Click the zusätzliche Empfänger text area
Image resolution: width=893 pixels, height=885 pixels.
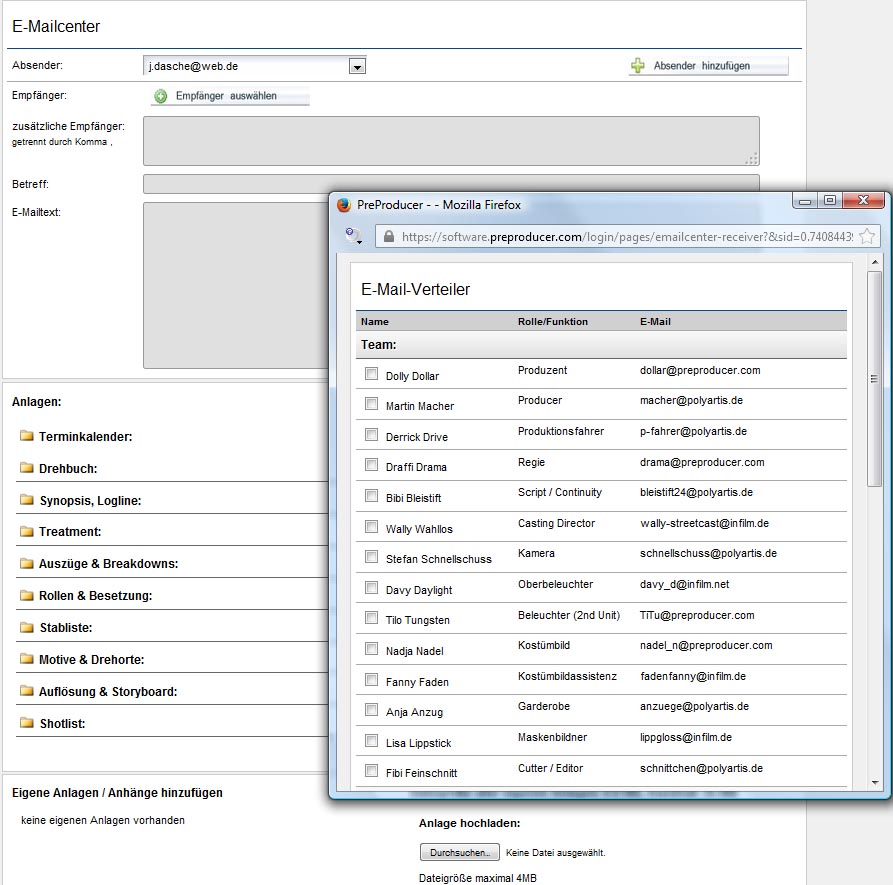[451, 141]
